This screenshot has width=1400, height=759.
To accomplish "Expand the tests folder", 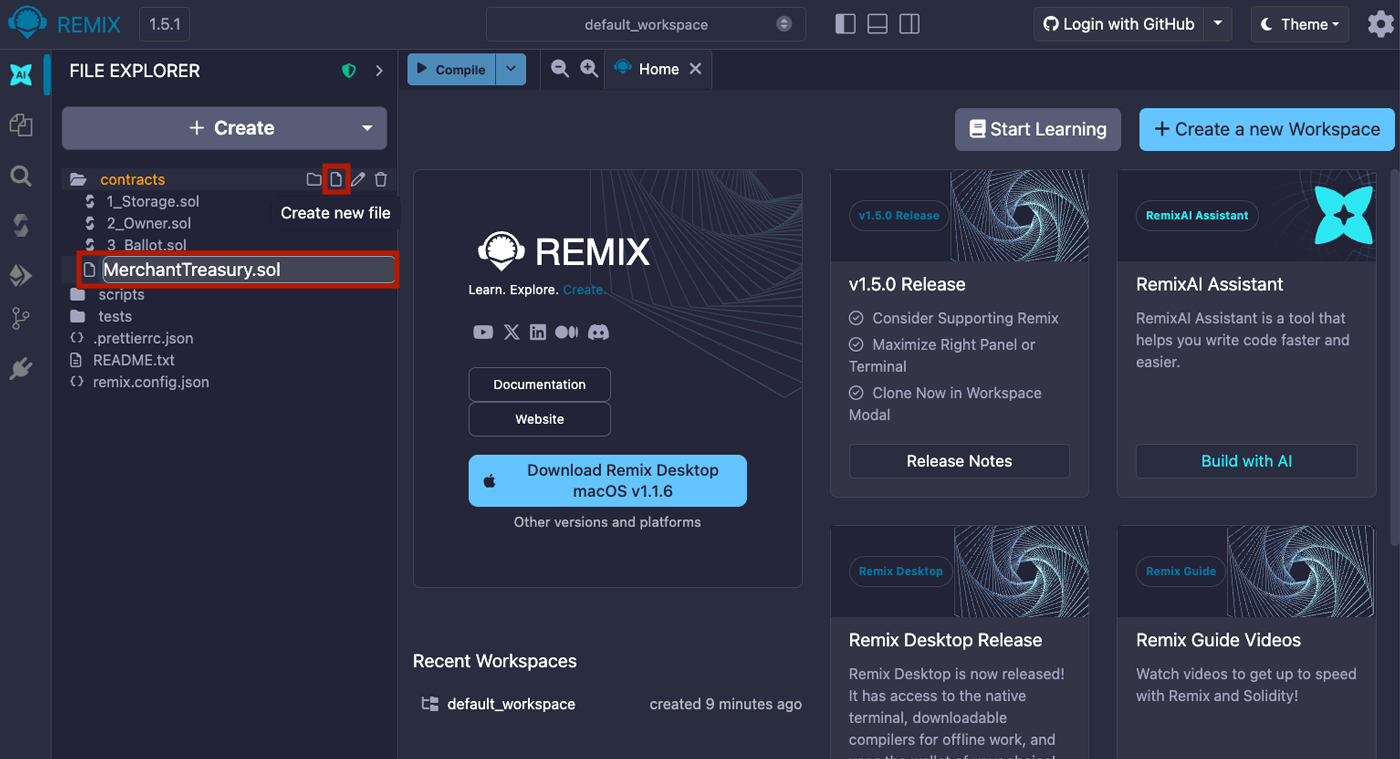I will (115, 317).
